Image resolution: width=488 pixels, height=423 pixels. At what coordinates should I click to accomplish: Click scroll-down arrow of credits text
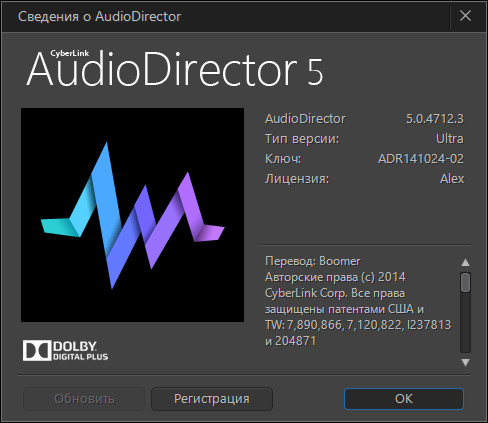465,362
